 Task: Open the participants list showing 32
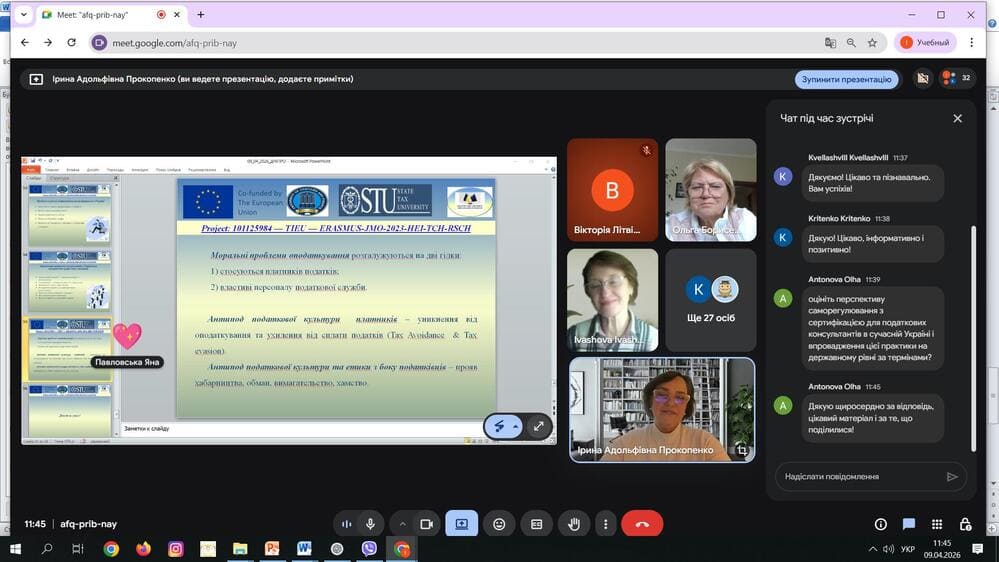[956, 78]
